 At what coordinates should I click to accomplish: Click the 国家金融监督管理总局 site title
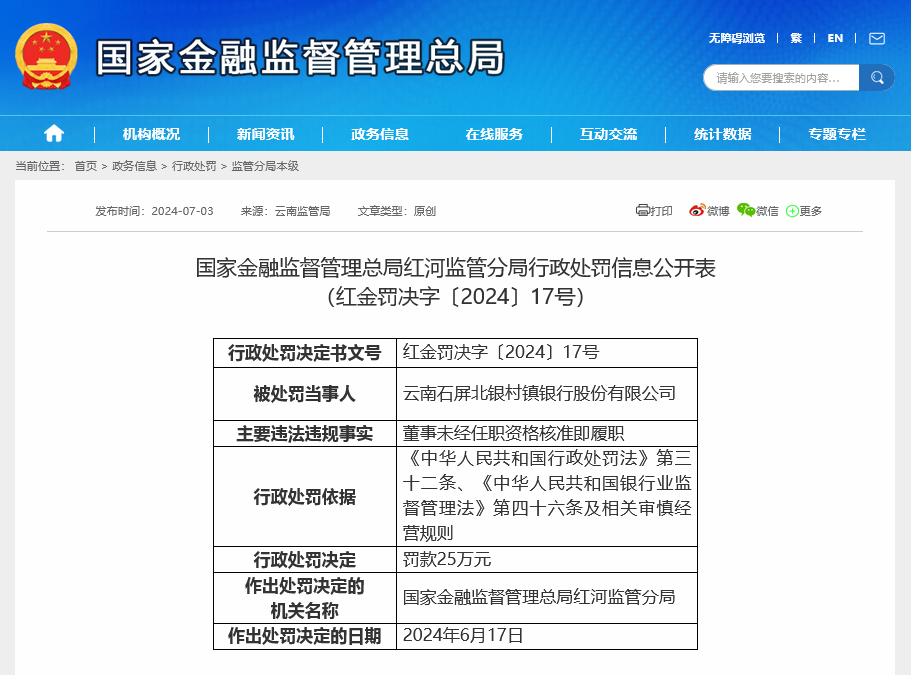point(300,57)
